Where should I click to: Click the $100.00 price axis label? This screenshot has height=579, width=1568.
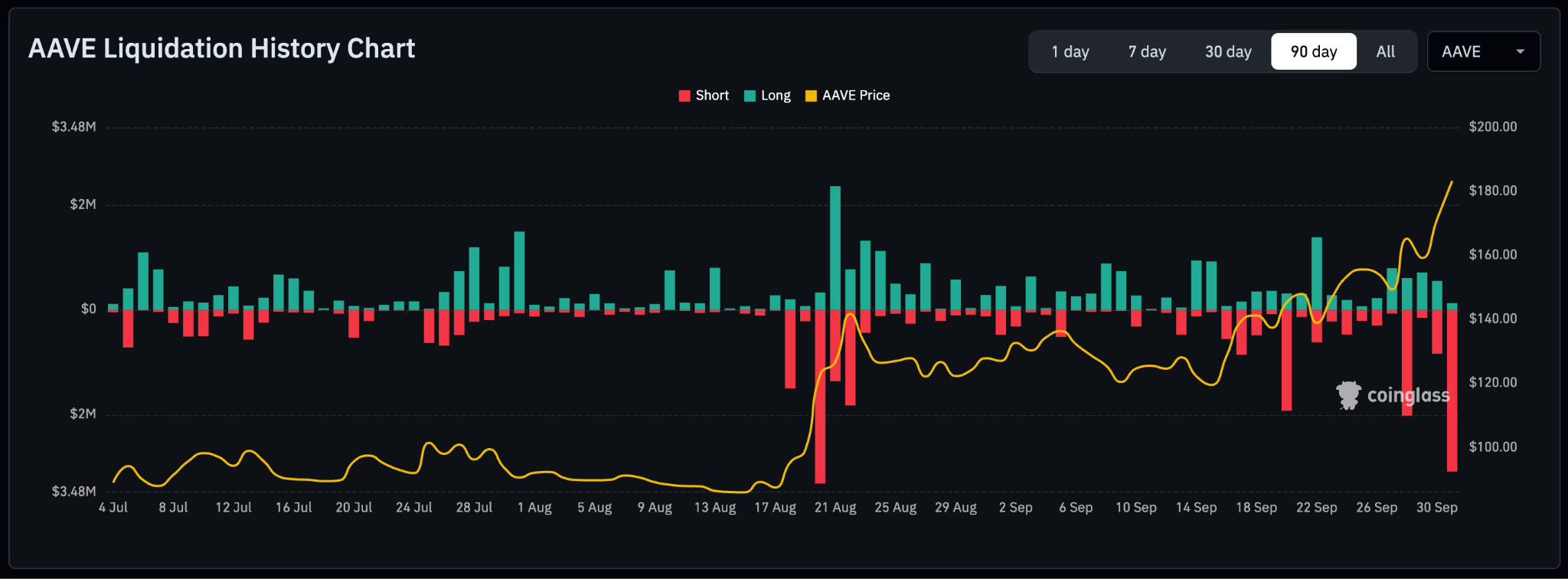click(1493, 447)
